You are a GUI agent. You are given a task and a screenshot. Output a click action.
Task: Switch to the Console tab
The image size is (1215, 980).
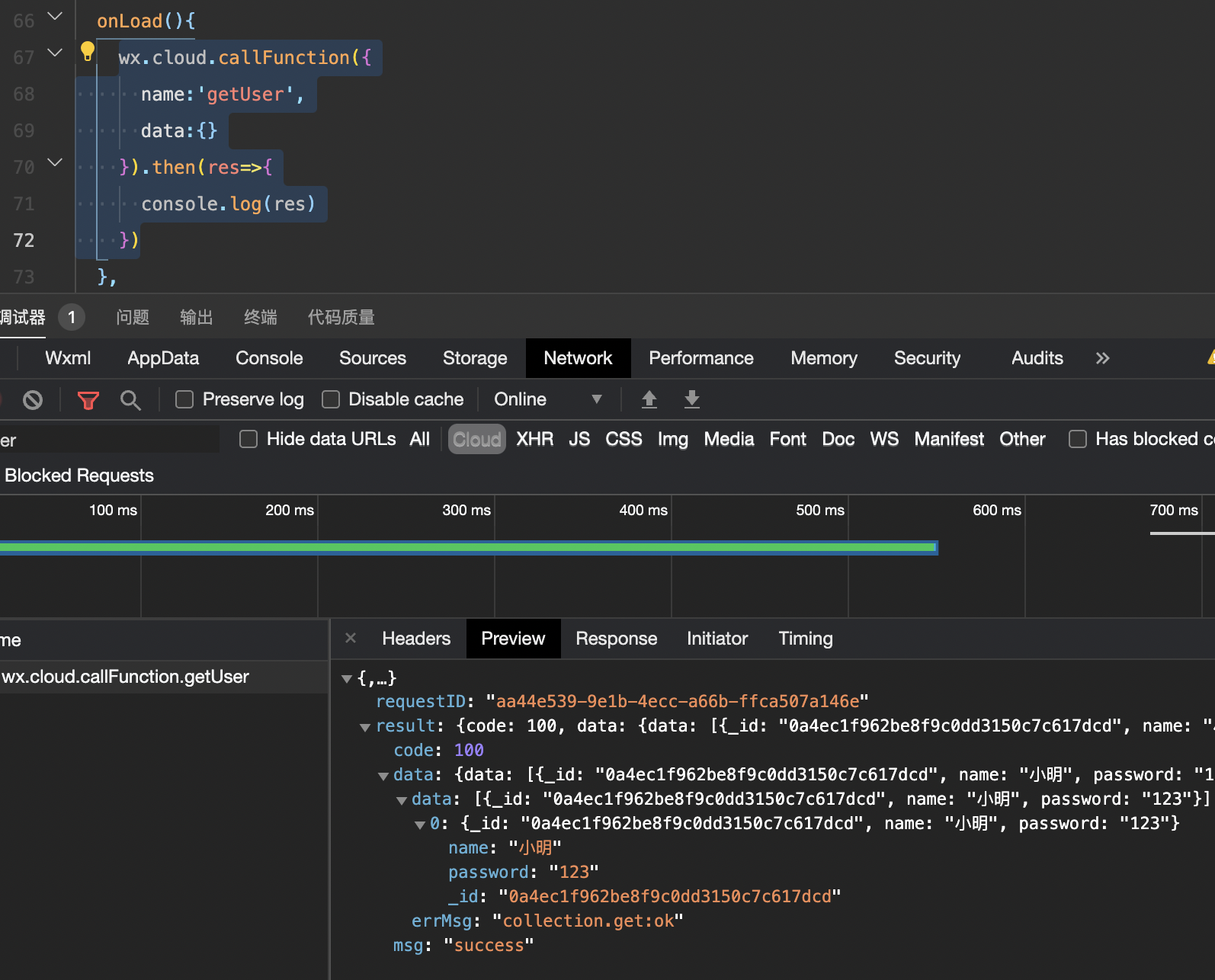(x=269, y=358)
